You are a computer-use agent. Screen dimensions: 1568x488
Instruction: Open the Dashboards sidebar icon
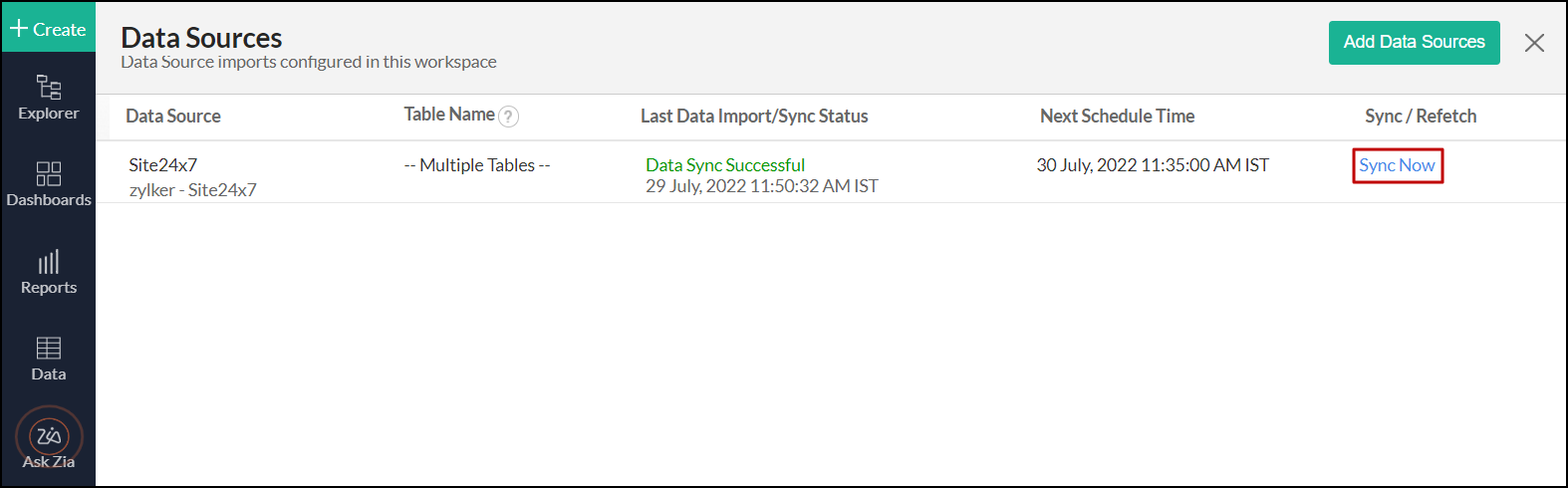[x=48, y=184]
